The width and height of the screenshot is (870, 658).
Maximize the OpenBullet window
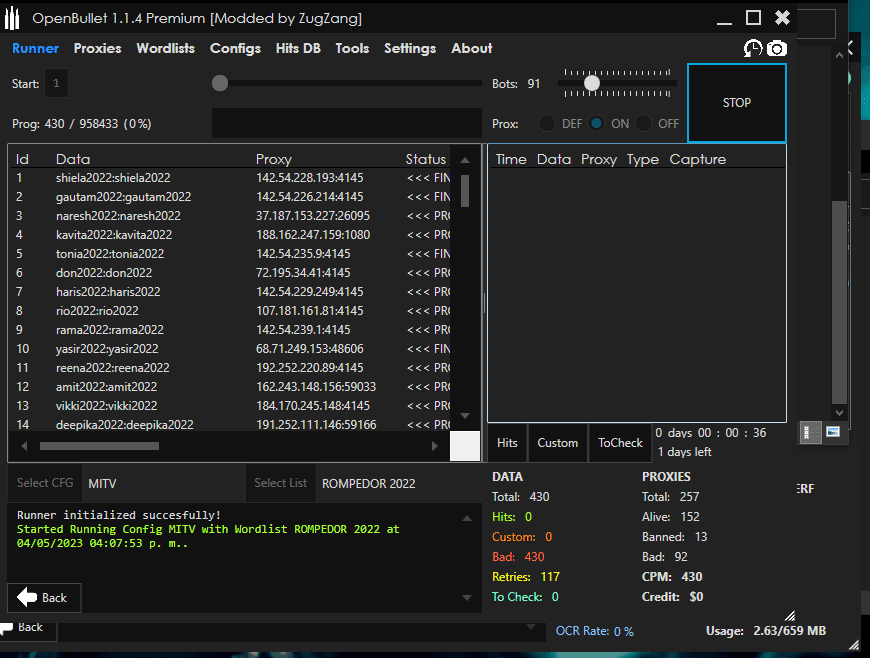coord(753,18)
